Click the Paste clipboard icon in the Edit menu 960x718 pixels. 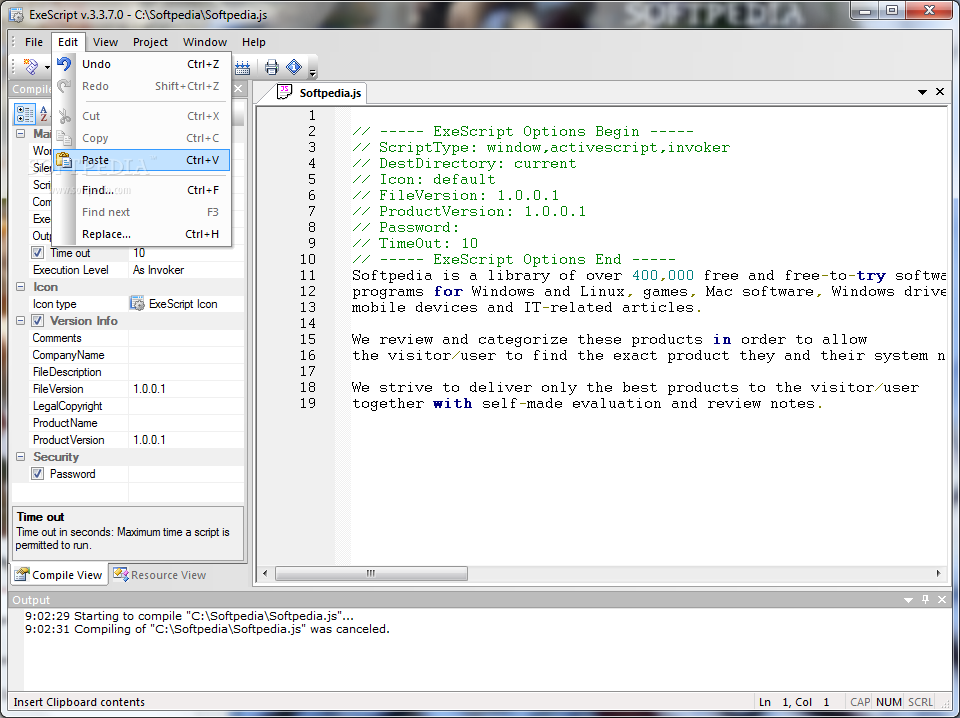pyautogui.click(x=64, y=160)
